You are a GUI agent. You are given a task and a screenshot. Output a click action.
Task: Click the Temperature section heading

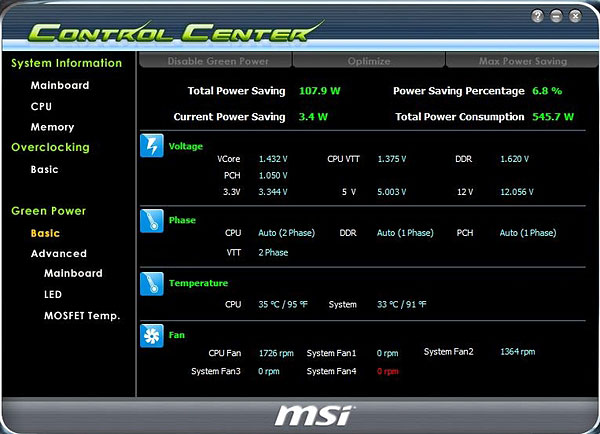(x=198, y=283)
